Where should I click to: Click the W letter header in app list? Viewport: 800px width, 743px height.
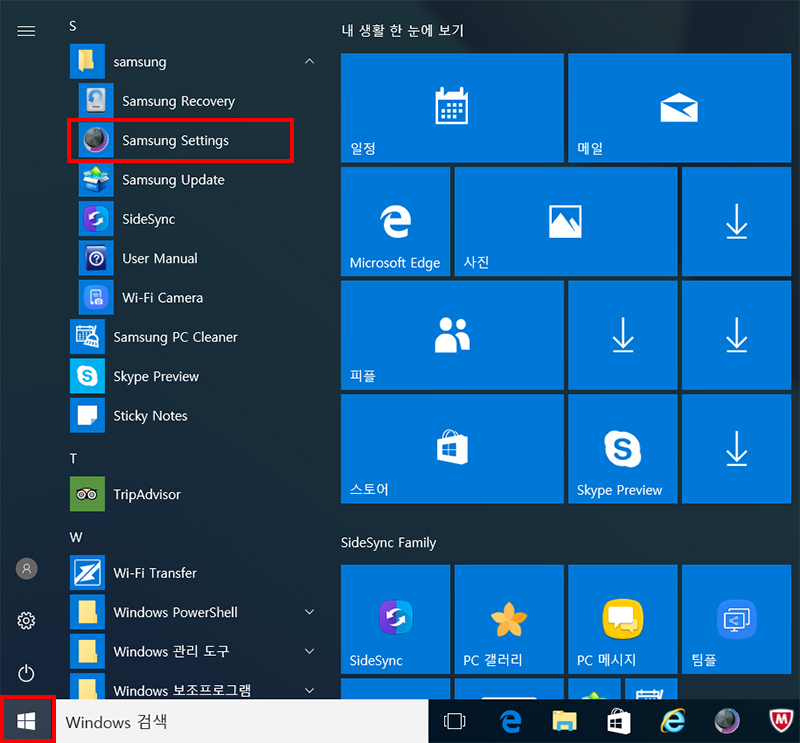coord(76,537)
